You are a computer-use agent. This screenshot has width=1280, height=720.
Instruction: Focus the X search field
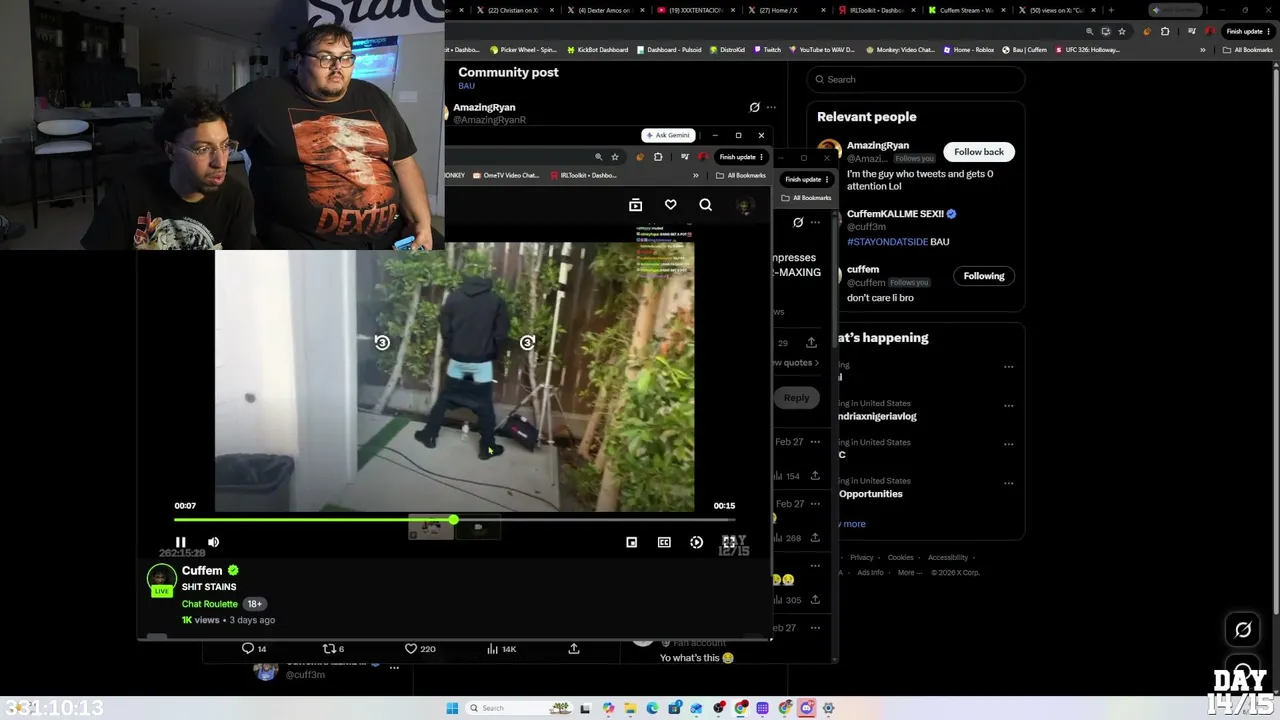[916, 79]
